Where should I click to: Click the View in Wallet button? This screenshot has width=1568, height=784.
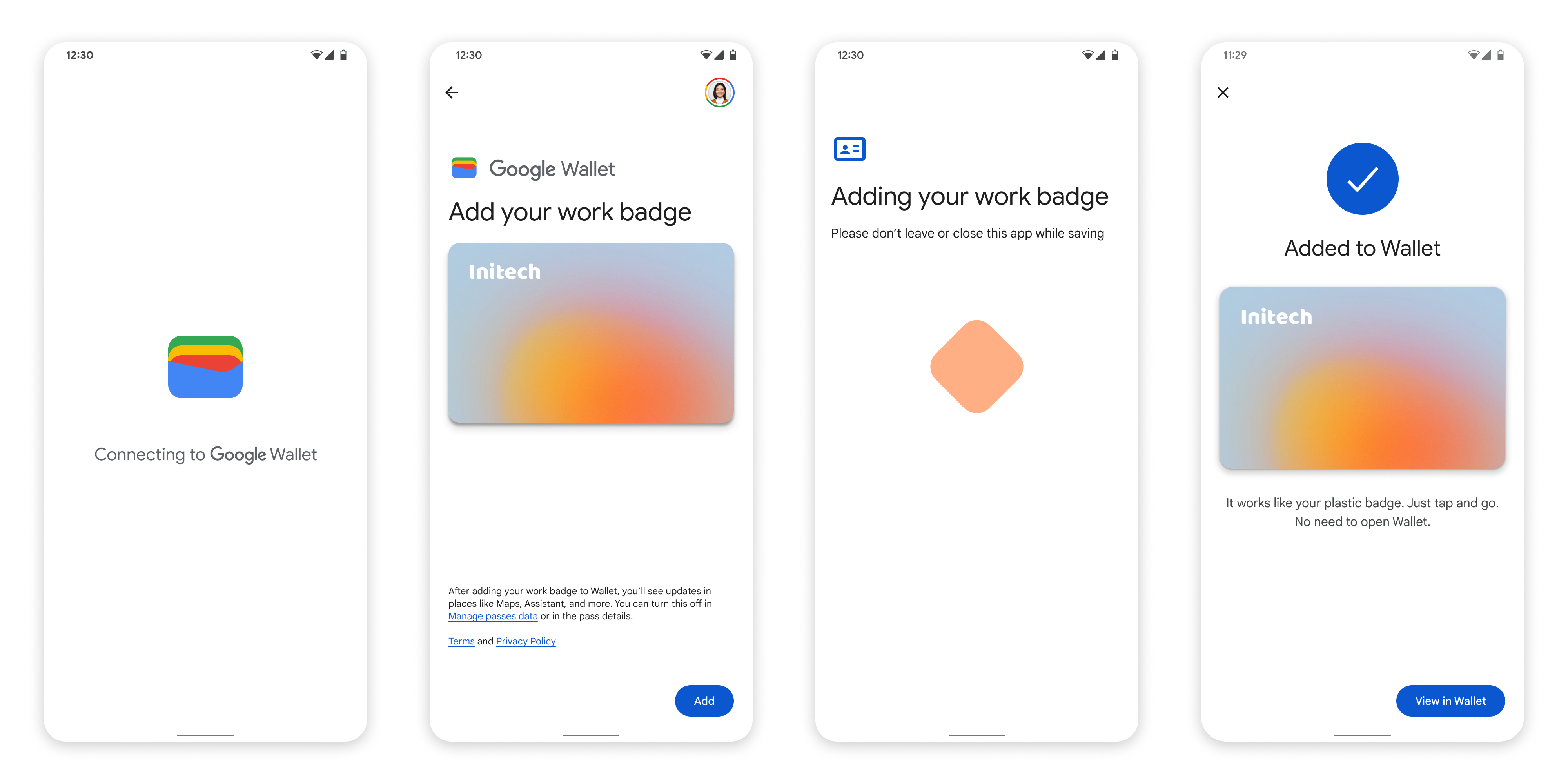point(1452,701)
